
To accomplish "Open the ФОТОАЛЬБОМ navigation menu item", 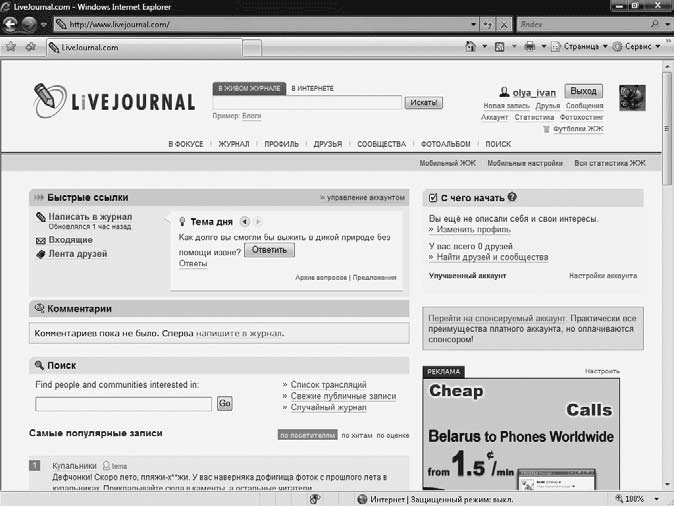I will 445,144.
